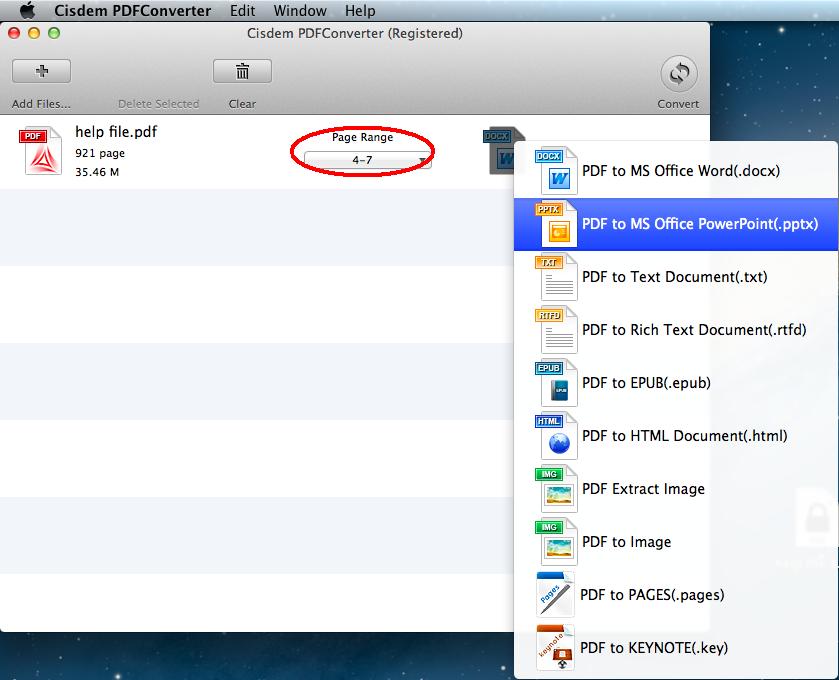The width and height of the screenshot is (839, 680).
Task: Select the PDF to MS Office Word icon
Action: click(560, 170)
